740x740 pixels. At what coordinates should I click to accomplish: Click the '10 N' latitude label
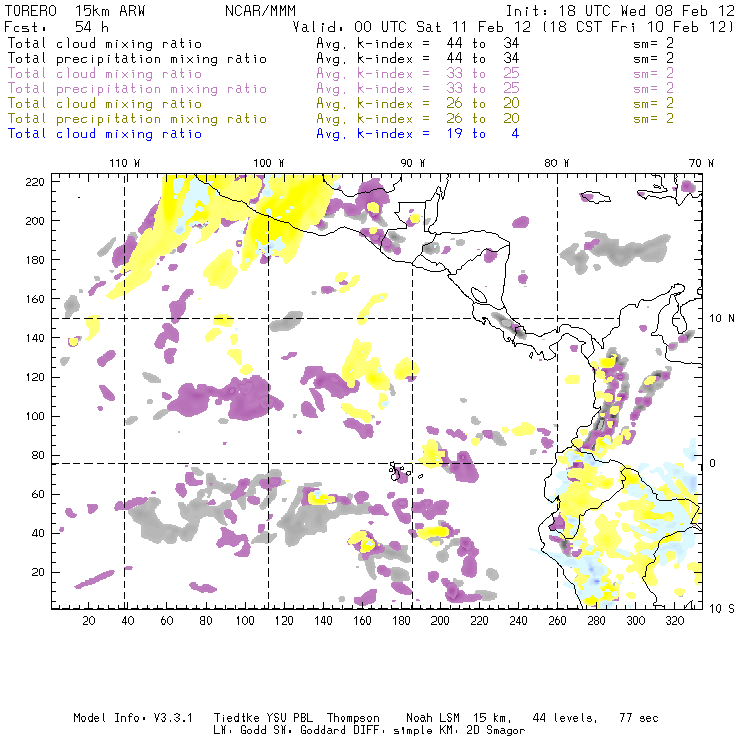(722, 319)
